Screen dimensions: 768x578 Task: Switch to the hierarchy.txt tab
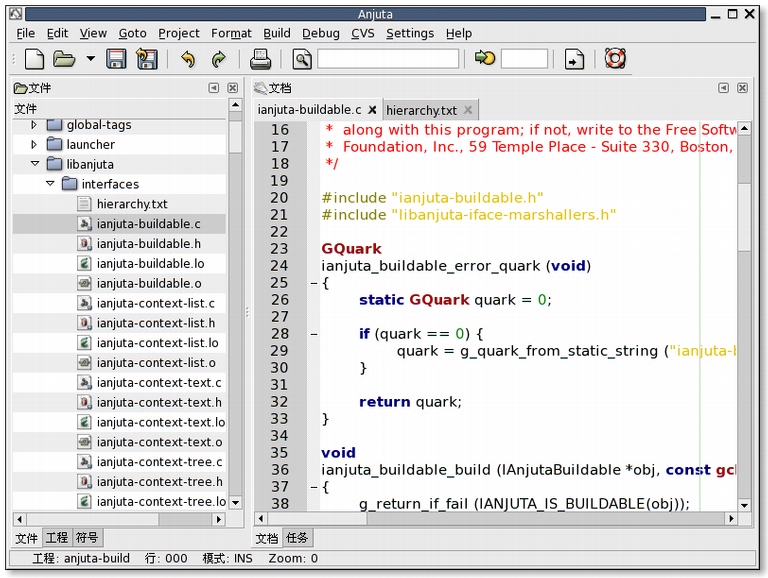pyautogui.click(x=421, y=110)
